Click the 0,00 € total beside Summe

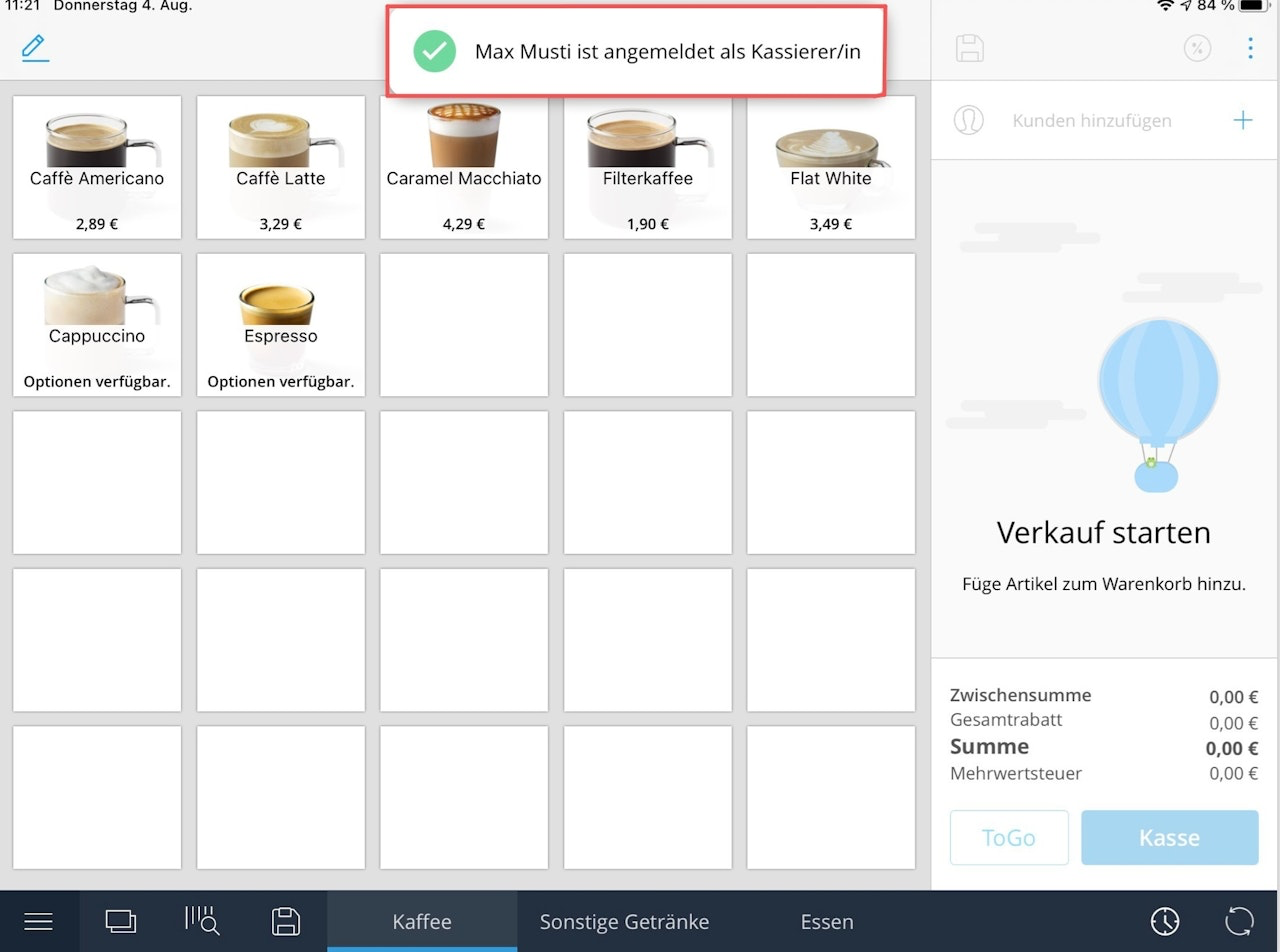(1232, 748)
